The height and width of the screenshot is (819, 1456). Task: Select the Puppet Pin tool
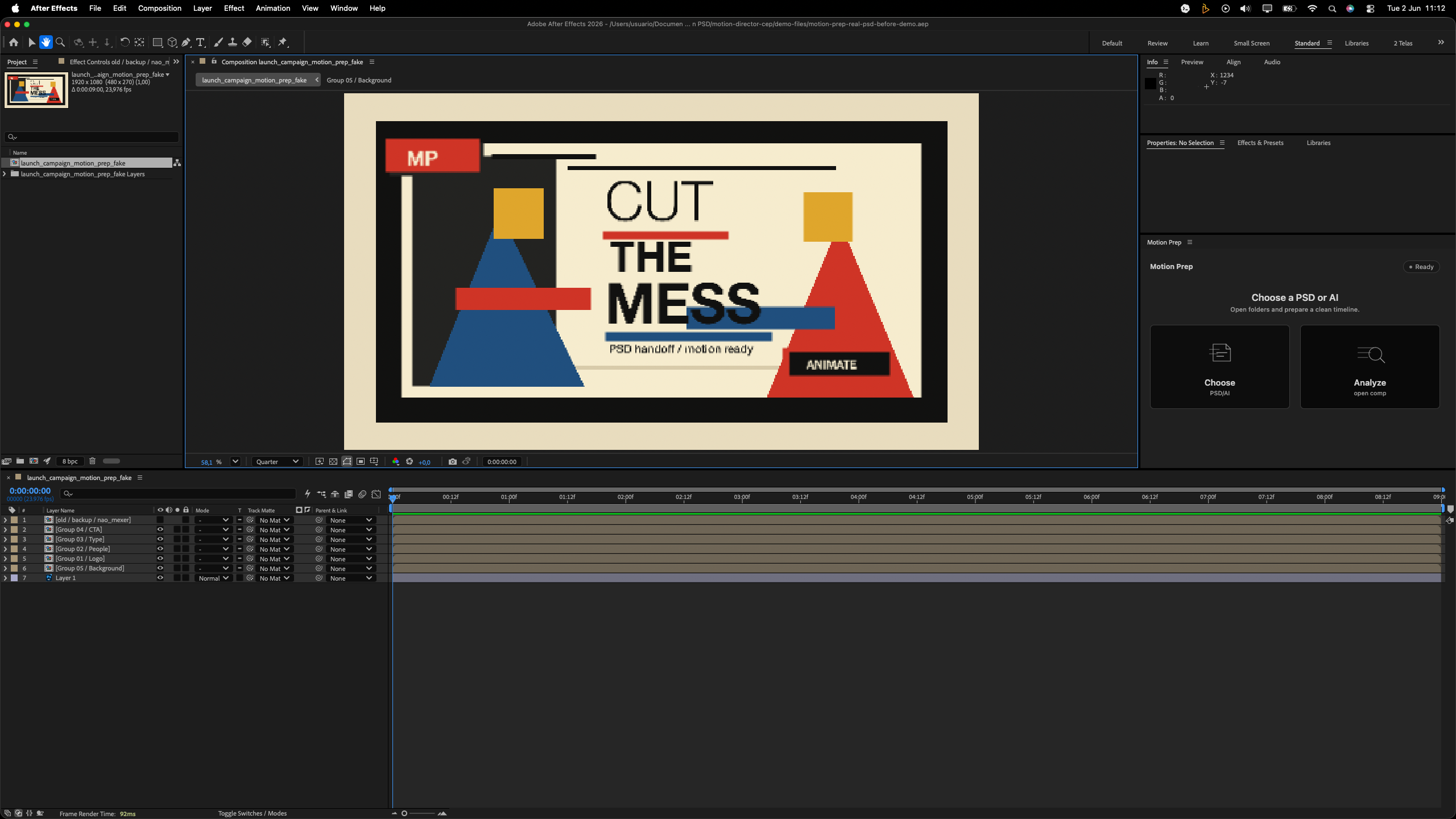(x=283, y=42)
